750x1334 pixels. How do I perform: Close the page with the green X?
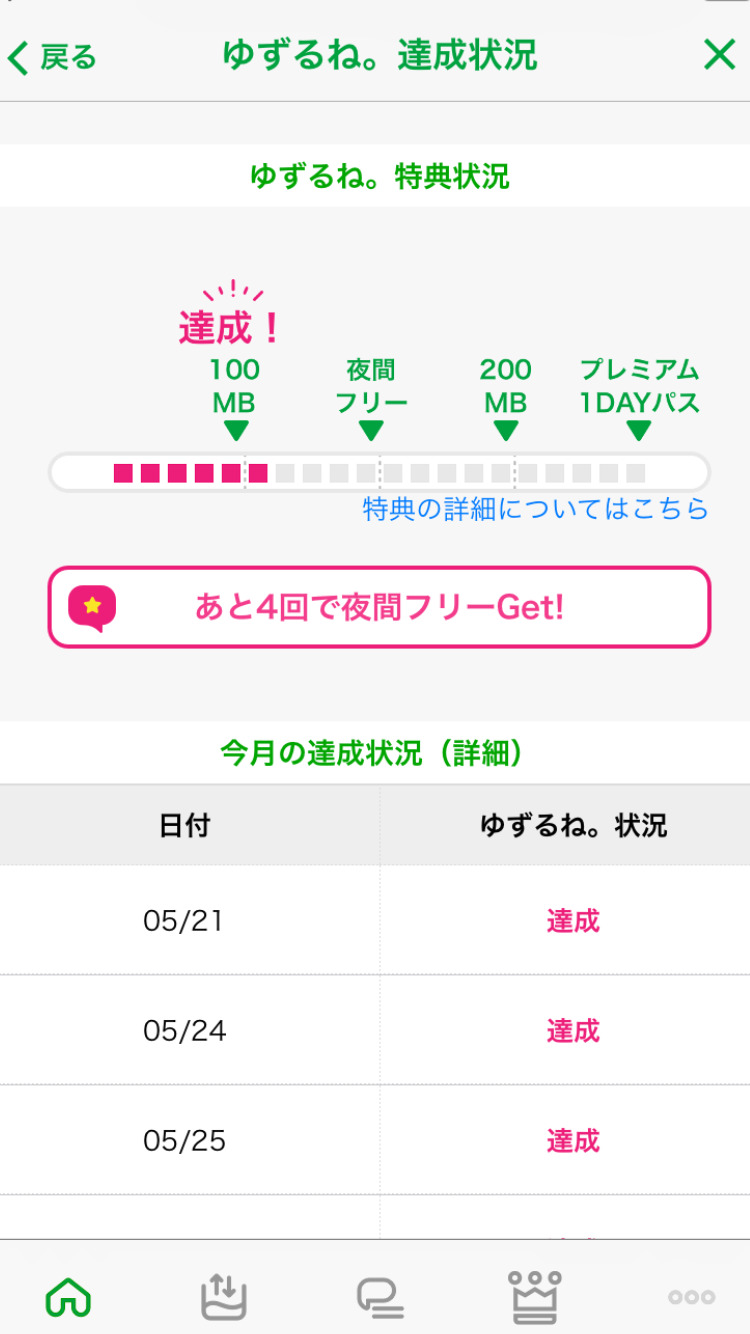719,56
